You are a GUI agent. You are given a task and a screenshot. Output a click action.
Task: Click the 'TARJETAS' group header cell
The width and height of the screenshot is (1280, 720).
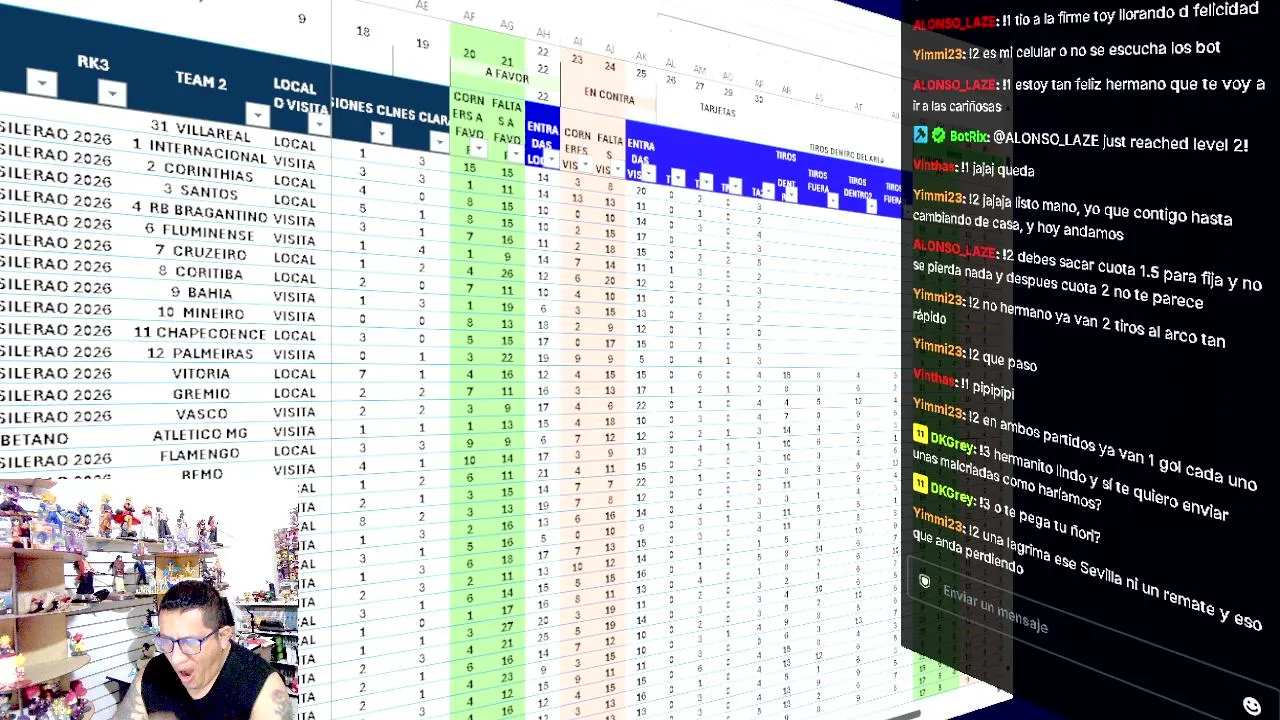click(x=717, y=110)
